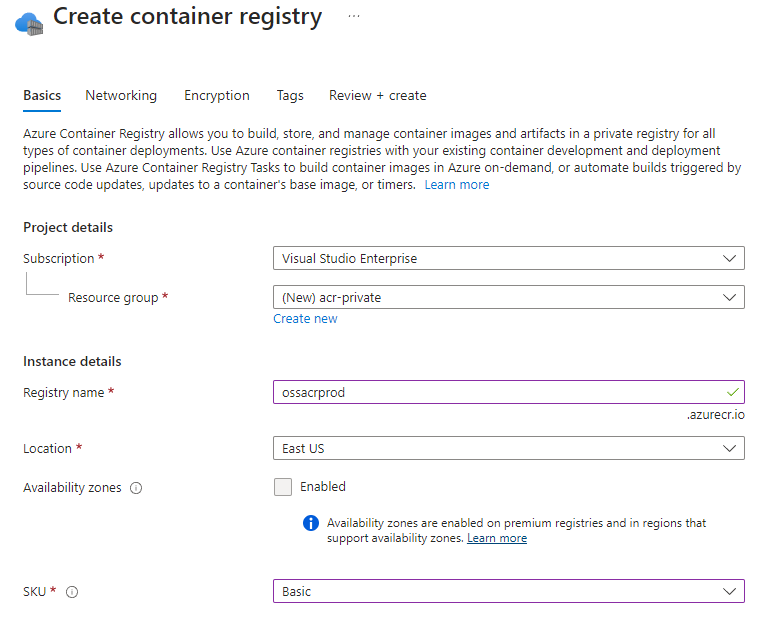Switch to the Networking tab
Screen dimensions: 760x617
point(121,96)
